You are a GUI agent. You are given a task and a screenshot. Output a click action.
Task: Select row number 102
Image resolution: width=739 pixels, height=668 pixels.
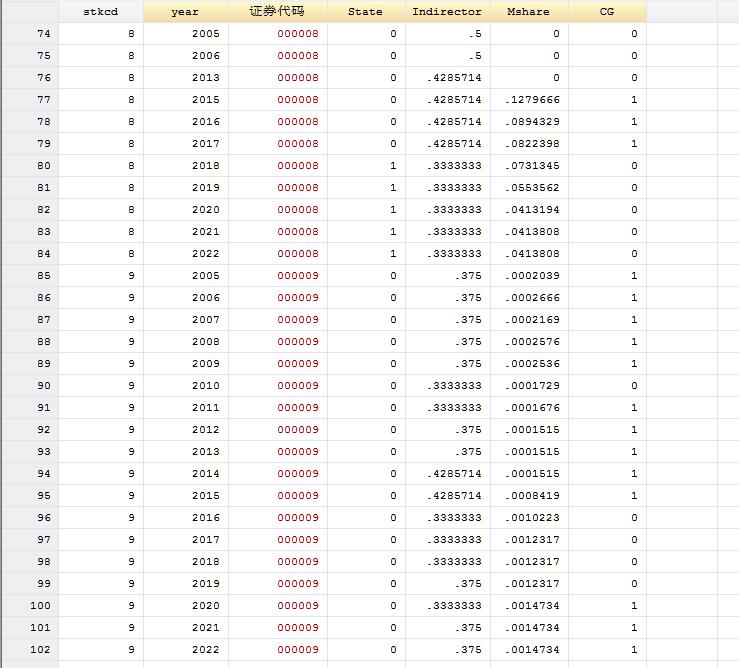click(x=30, y=650)
